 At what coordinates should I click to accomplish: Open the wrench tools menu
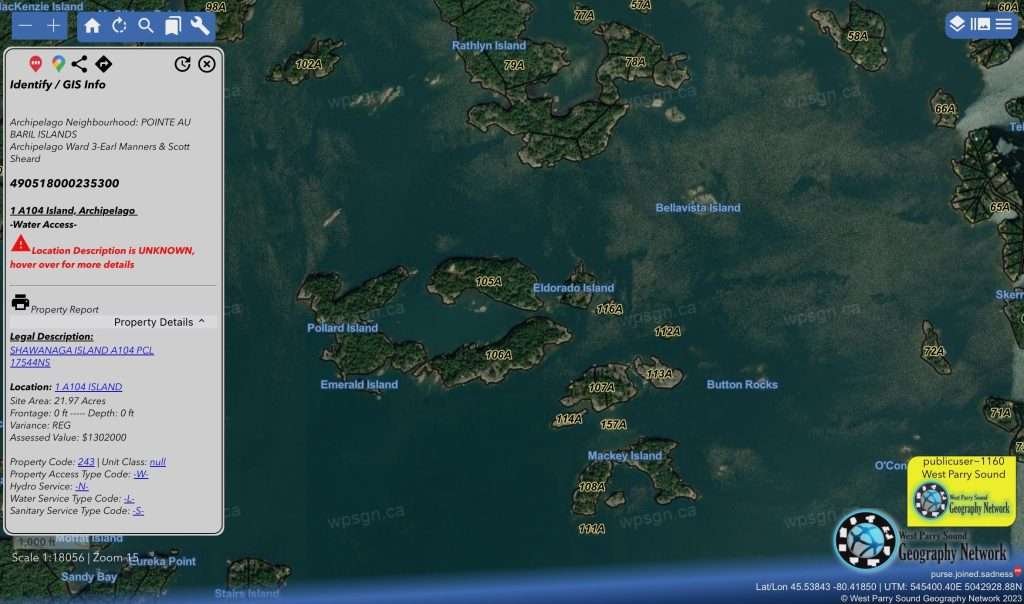pyautogui.click(x=200, y=26)
